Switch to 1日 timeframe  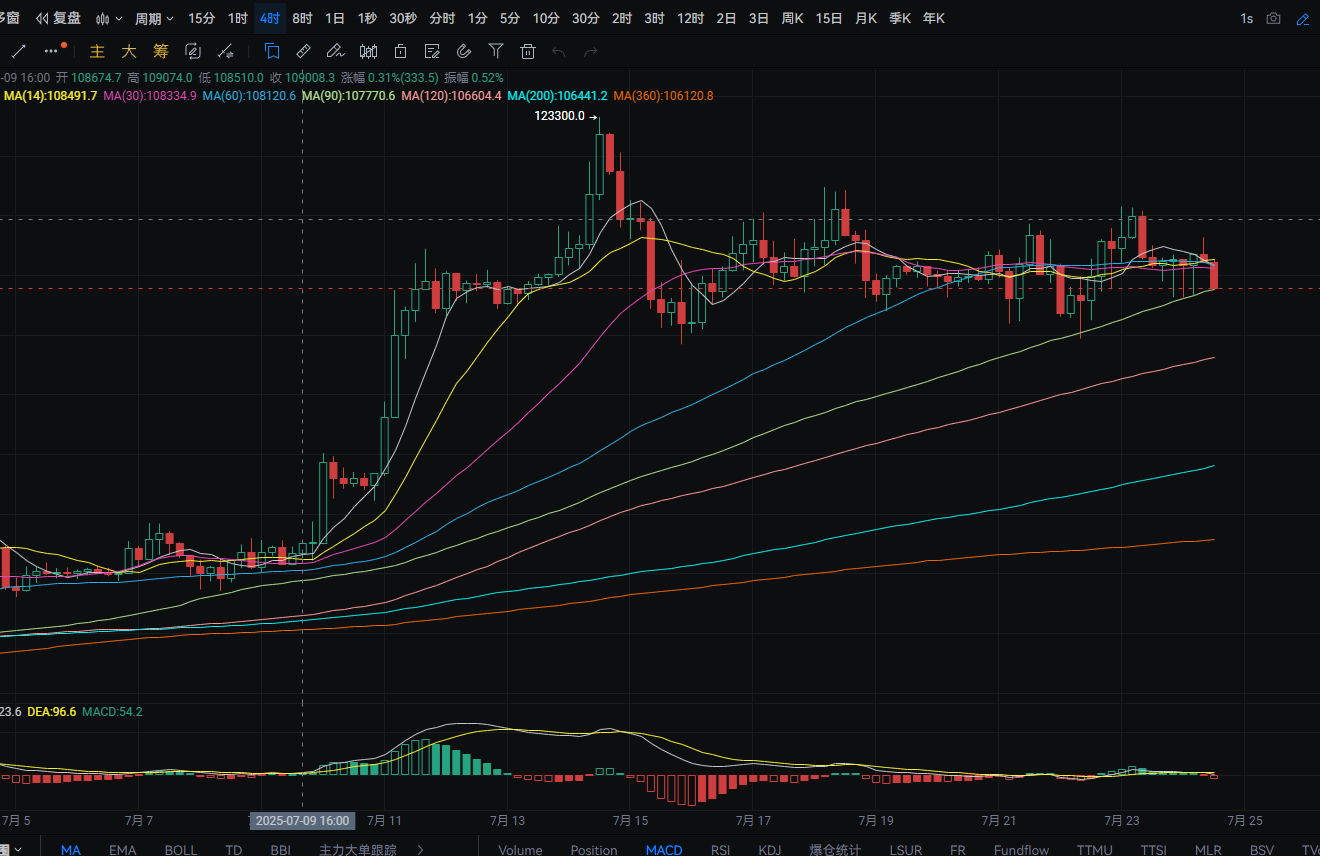point(335,18)
